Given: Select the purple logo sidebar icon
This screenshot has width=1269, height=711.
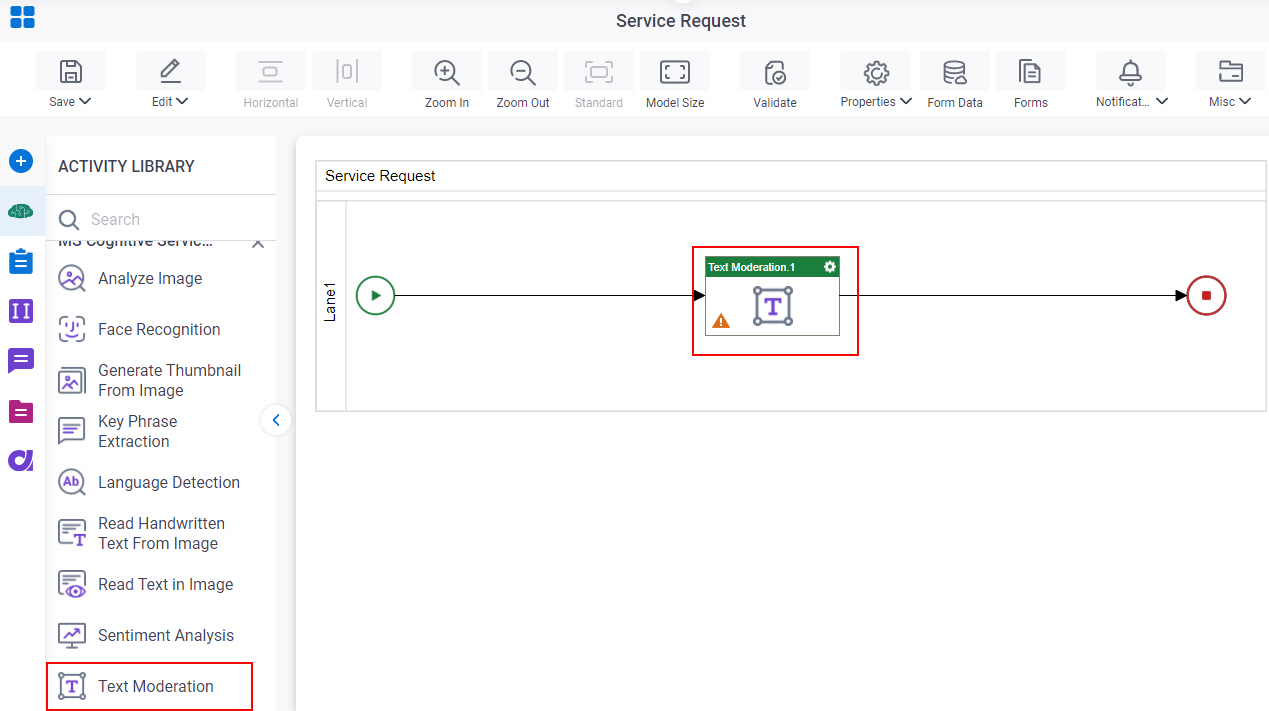Looking at the screenshot, I should coord(21,460).
